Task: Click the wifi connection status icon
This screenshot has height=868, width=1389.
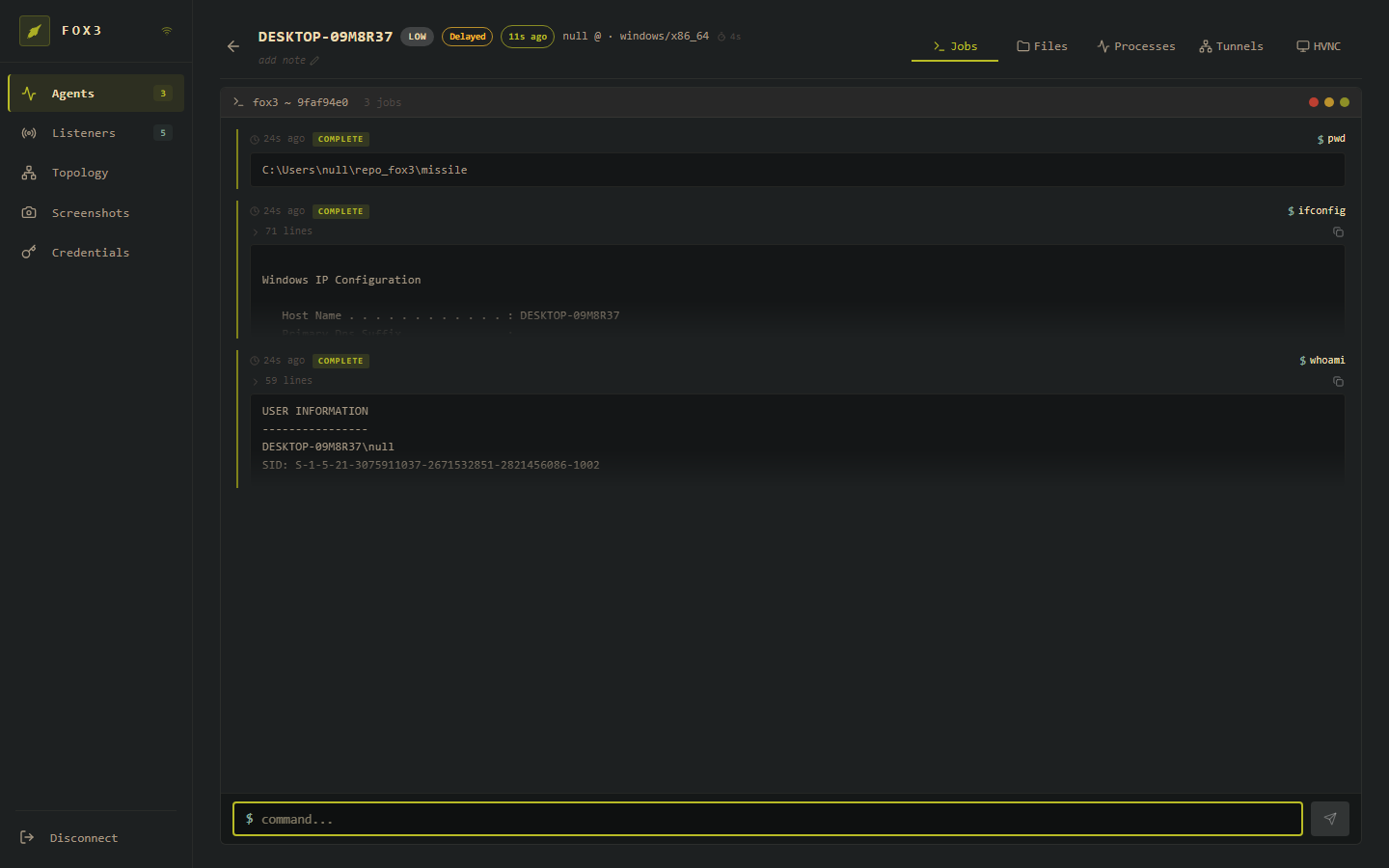Action: [167, 31]
